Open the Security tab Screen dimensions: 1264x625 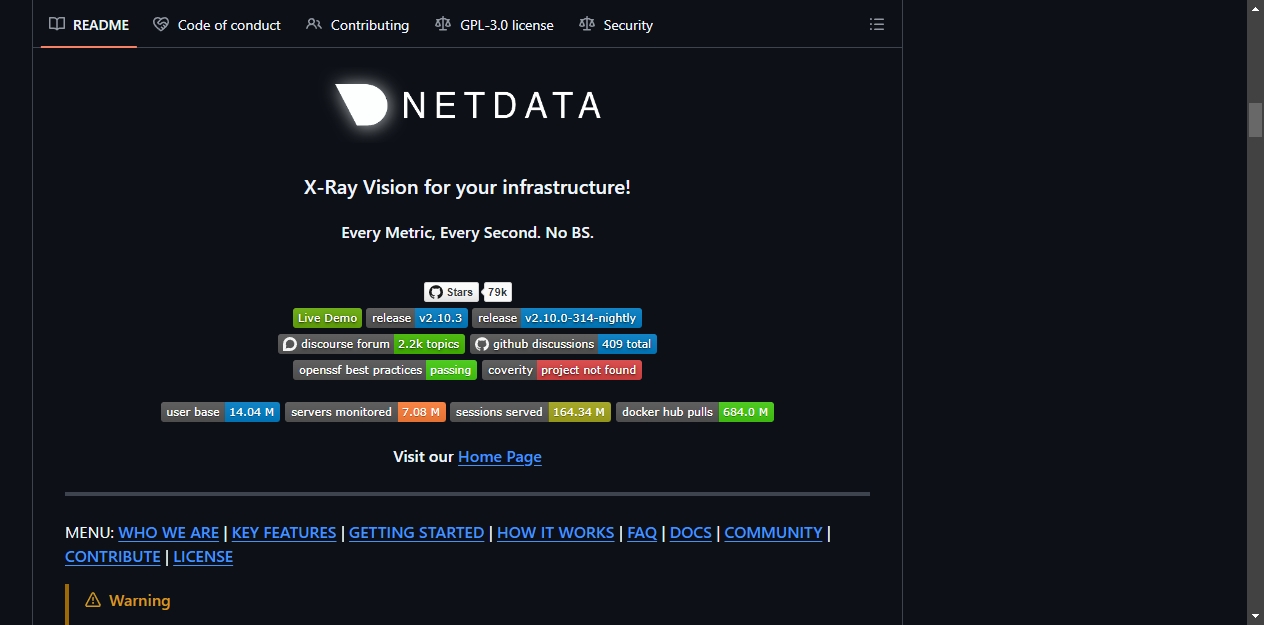[616, 25]
